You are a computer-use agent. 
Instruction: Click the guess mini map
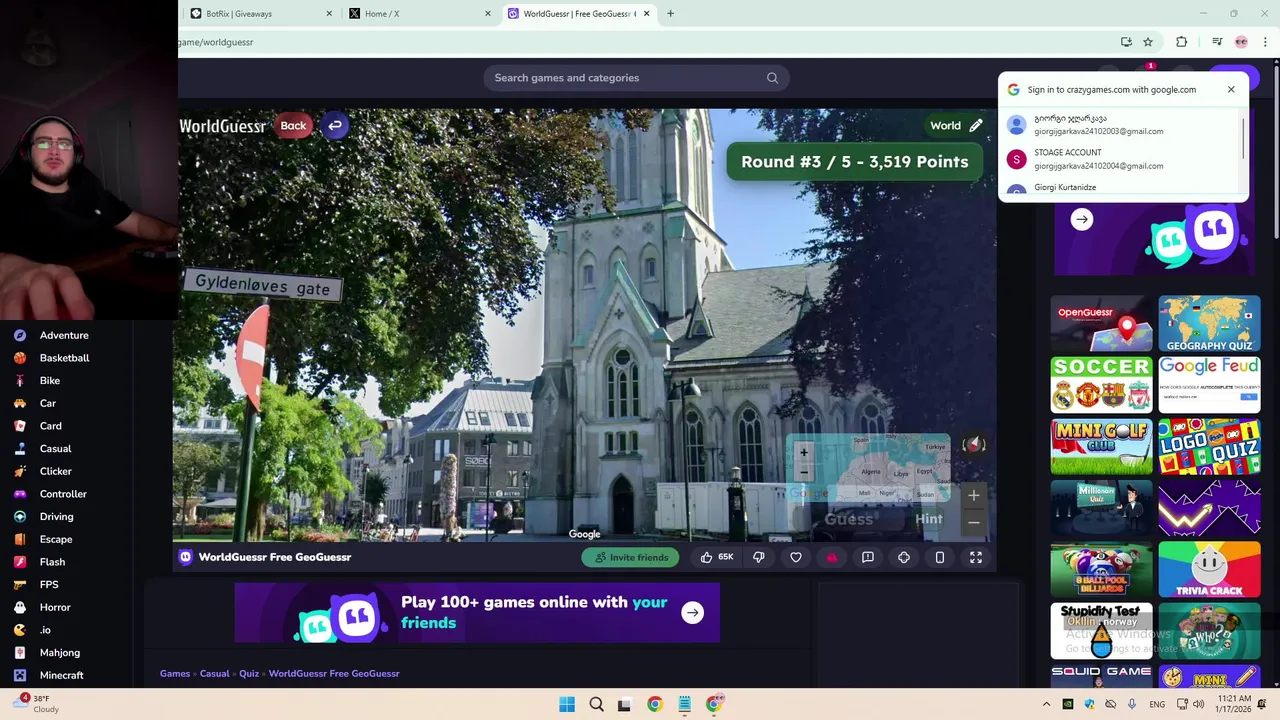point(870,469)
